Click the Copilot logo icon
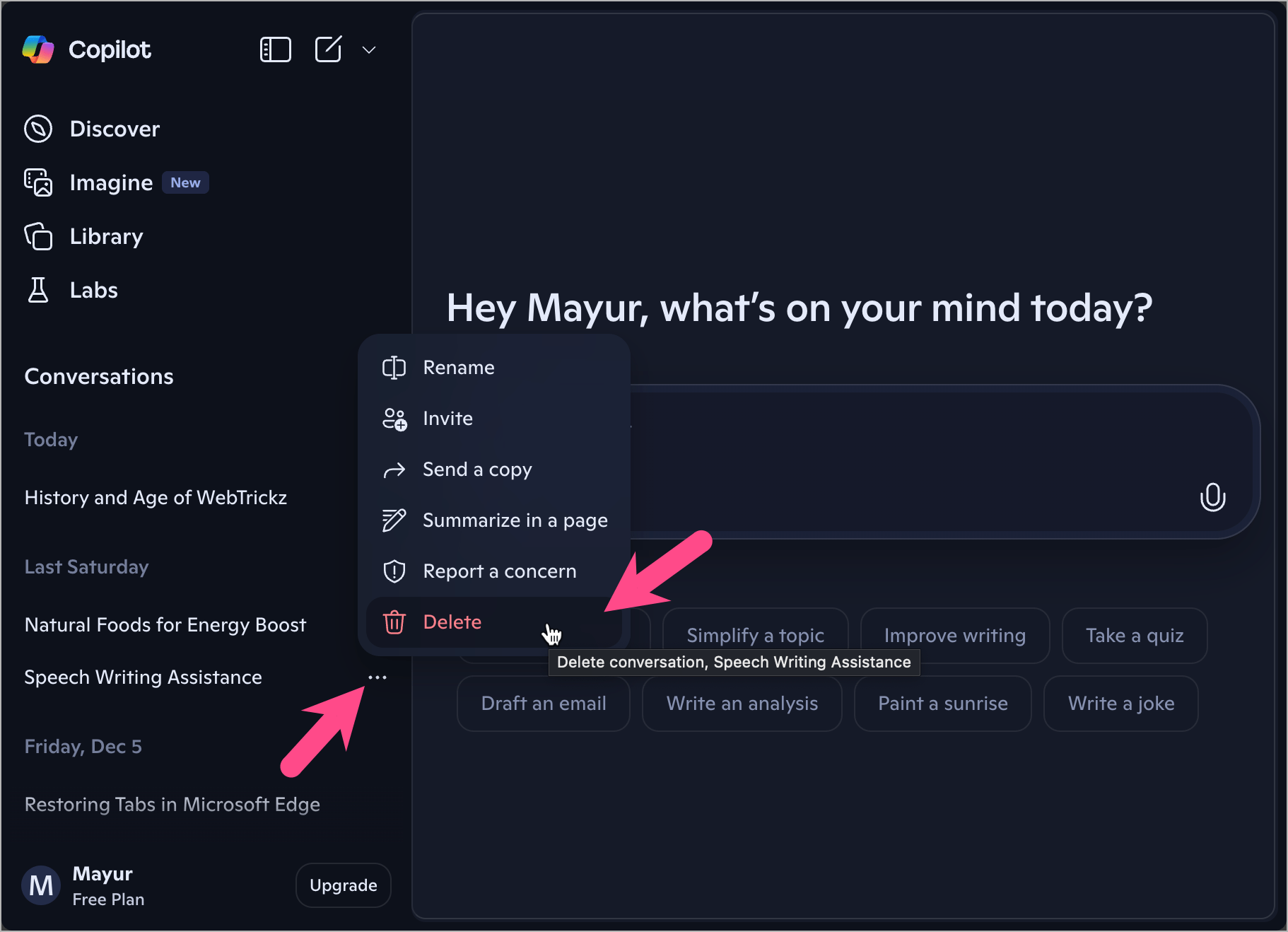This screenshot has width=1288, height=932. pos(38,49)
